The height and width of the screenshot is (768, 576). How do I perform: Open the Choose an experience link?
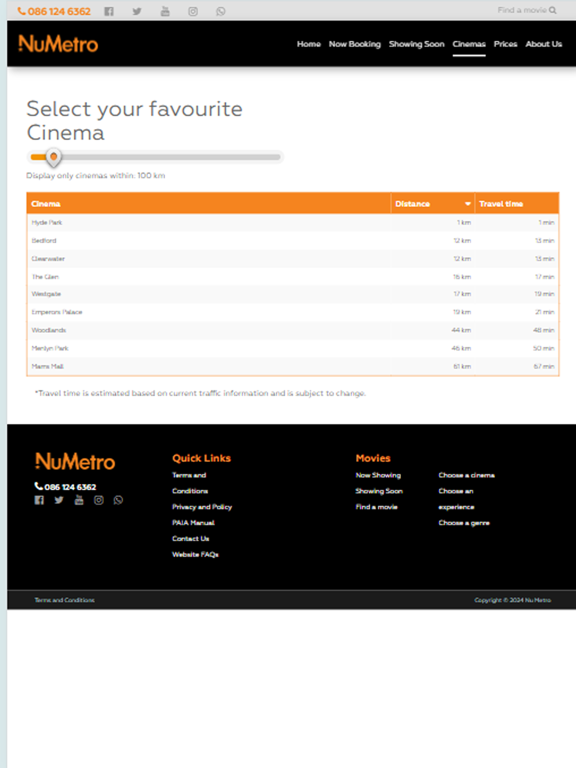pos(456,499)
